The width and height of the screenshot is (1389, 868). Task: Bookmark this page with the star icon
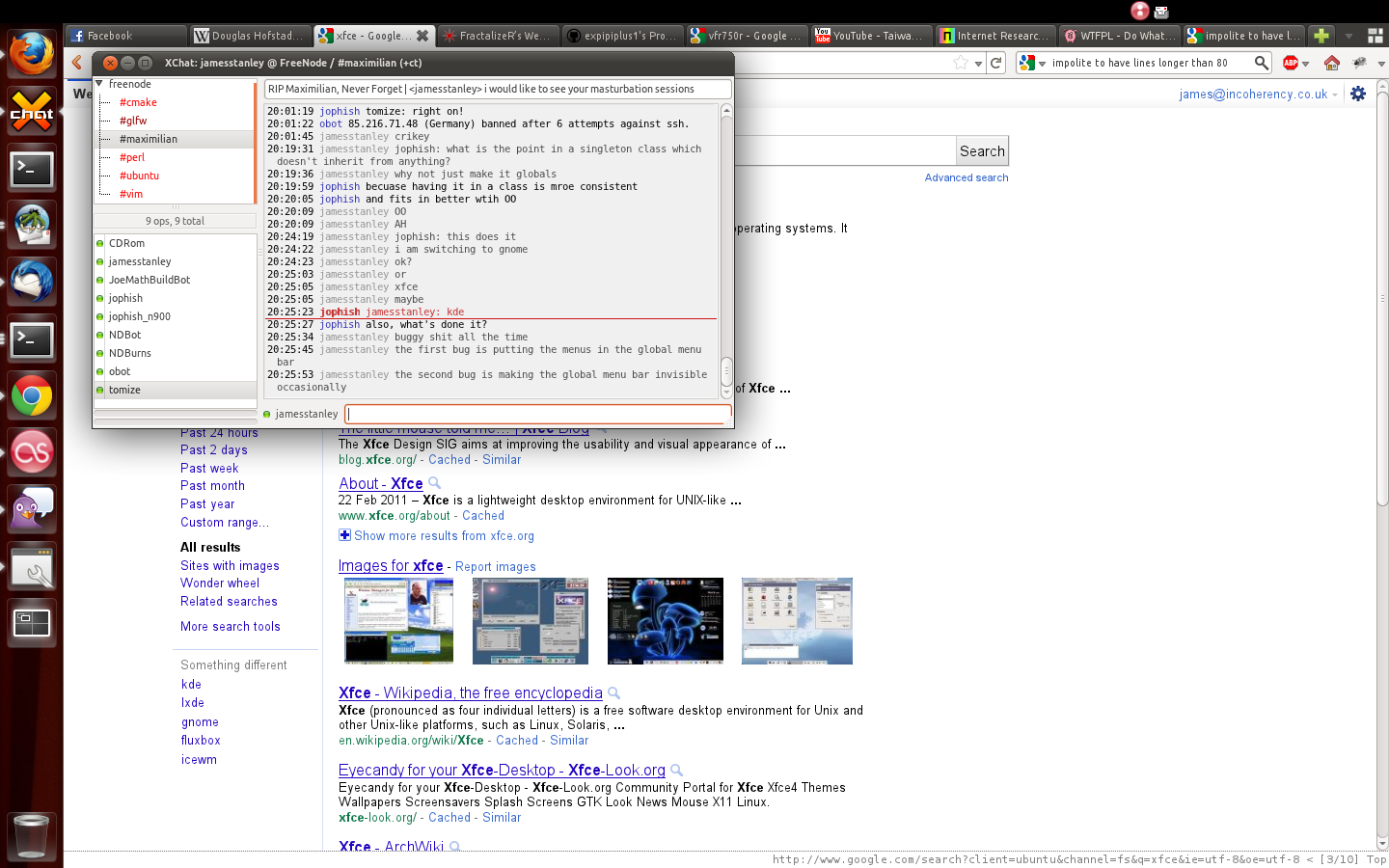point(961,63)
